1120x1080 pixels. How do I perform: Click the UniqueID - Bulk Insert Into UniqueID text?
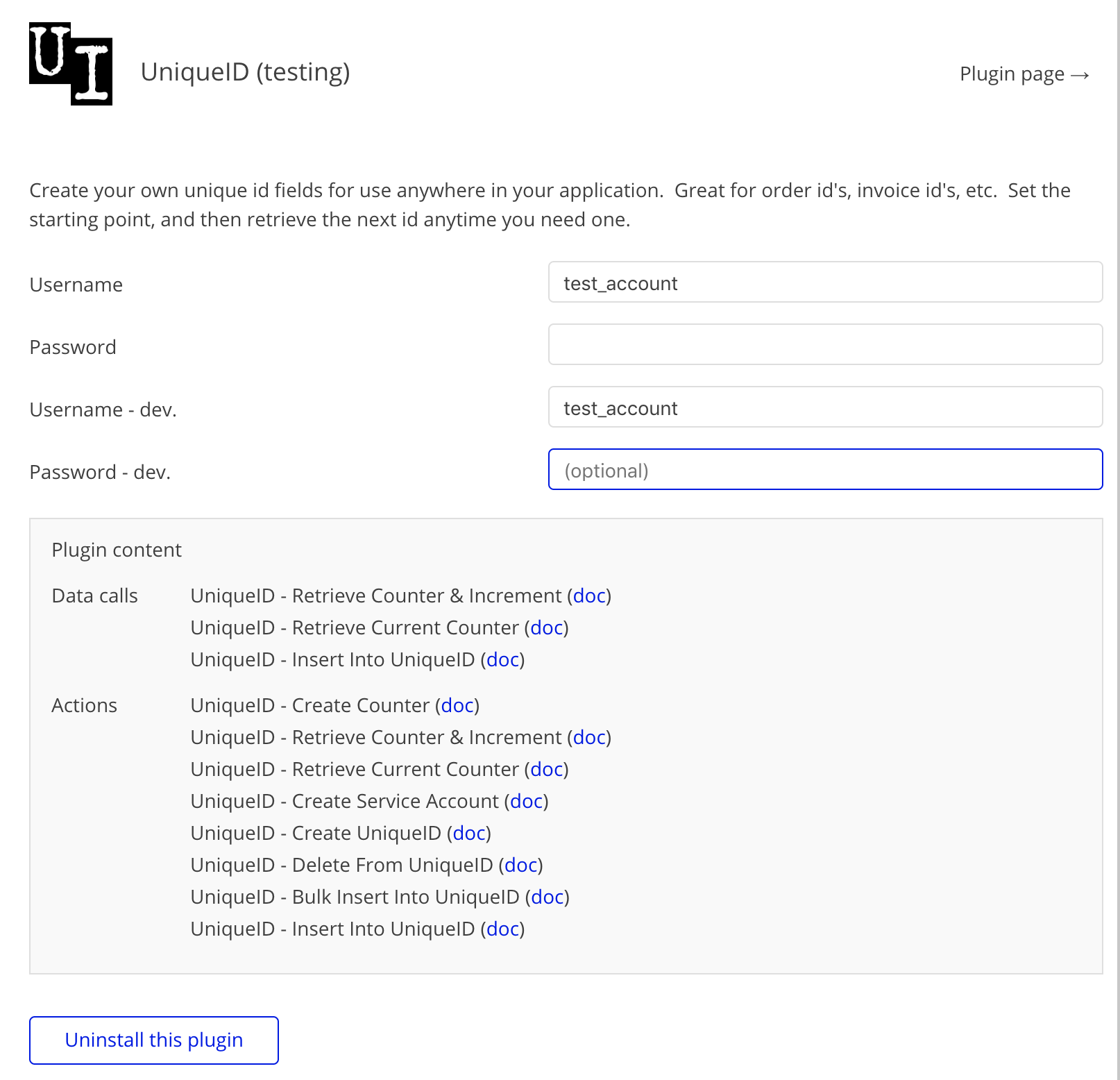coord(355,897)
